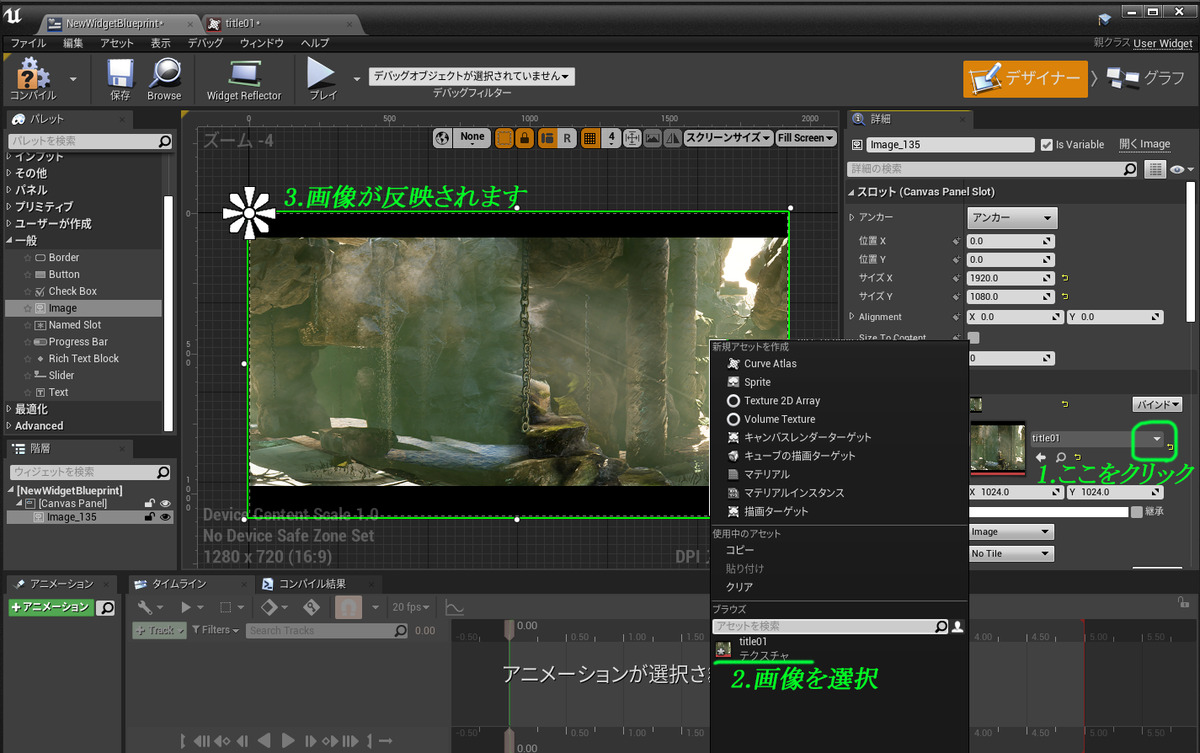
Task: Select Progress Bar in the palette
Action: tap(78, 342)
